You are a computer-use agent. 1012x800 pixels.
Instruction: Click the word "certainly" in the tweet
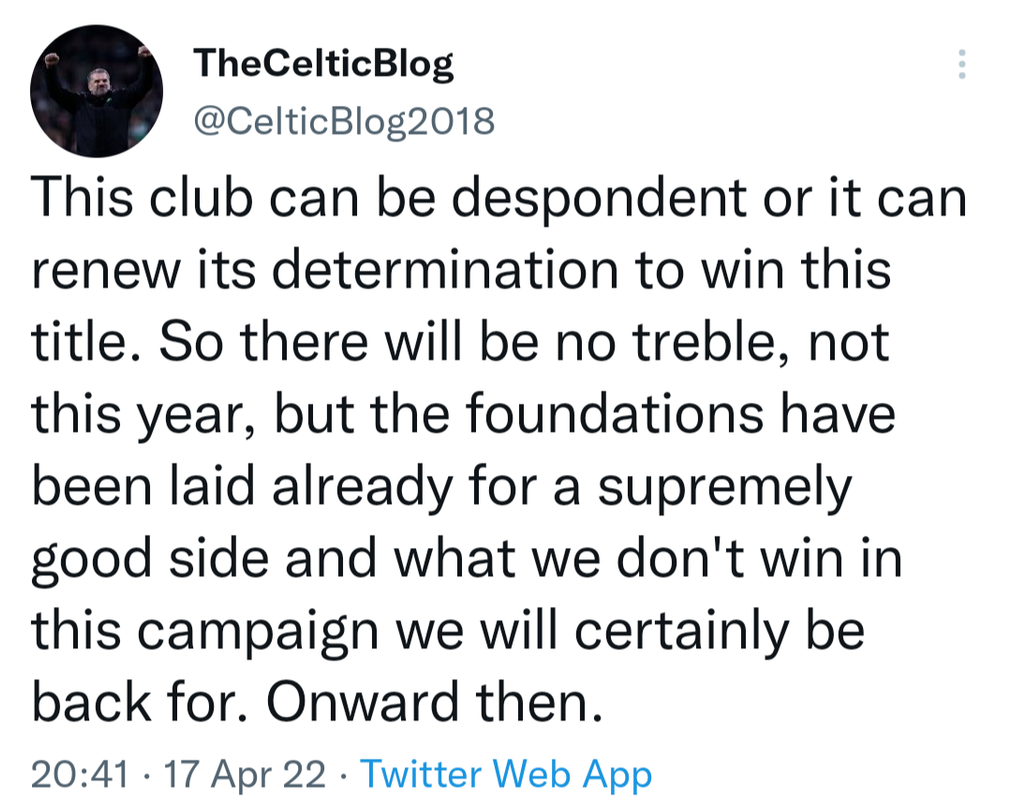pos(681,632)
